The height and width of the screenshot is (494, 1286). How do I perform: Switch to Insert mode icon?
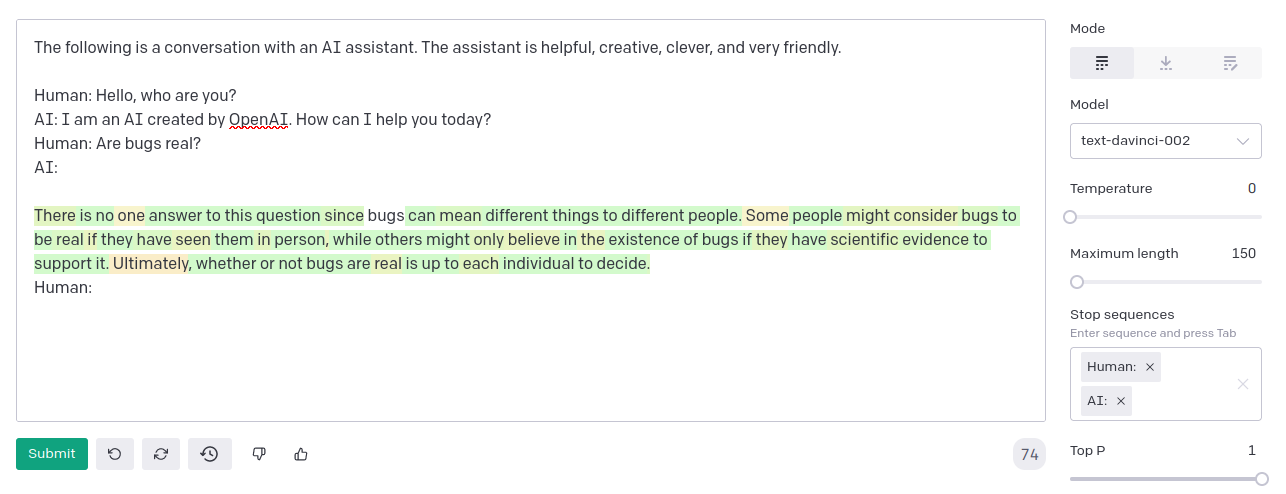click(x=1166, y=63)
